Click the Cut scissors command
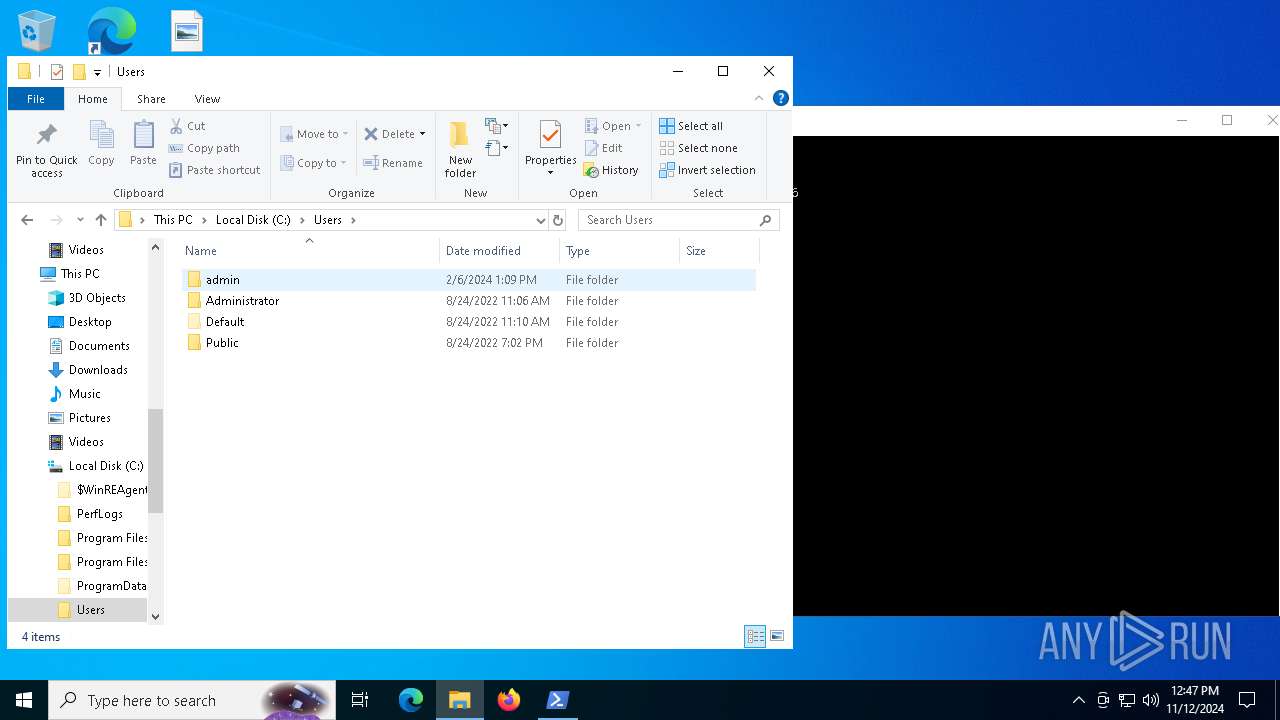1280x720 pixels. point(187,126)
